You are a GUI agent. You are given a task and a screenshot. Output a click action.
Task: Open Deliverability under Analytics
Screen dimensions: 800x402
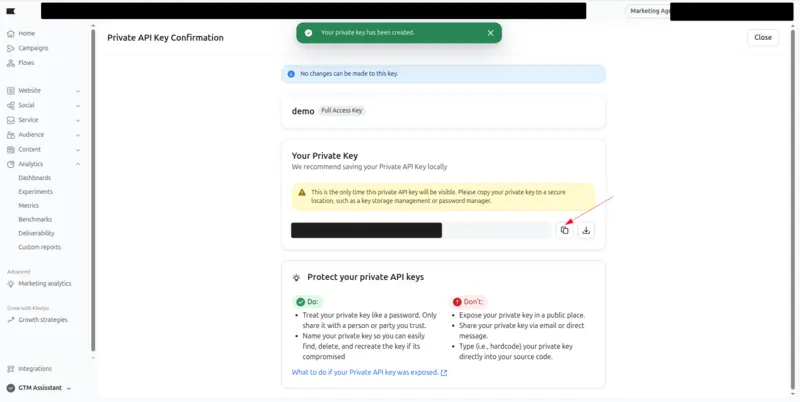coord(36,233)
